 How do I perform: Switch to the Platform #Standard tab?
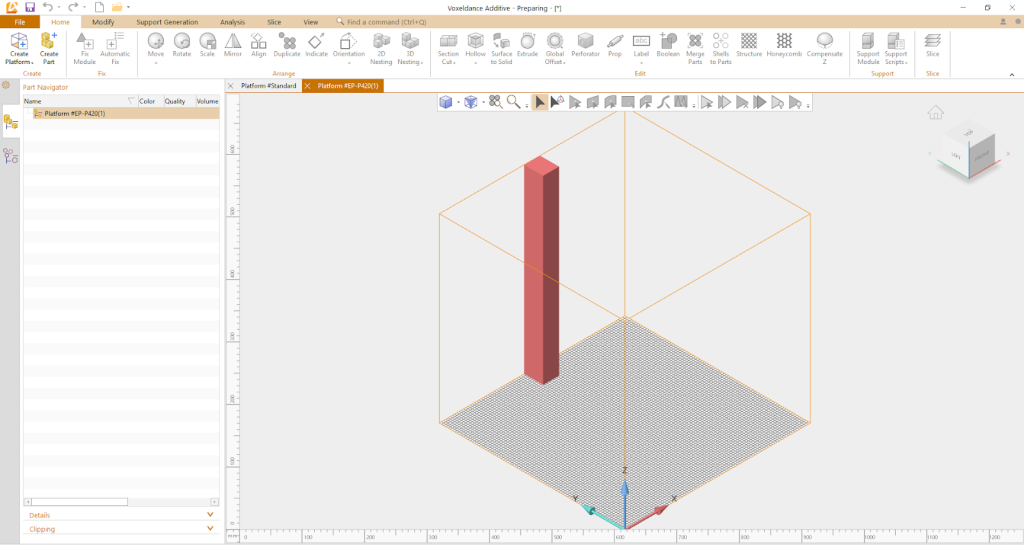[268, 86]
